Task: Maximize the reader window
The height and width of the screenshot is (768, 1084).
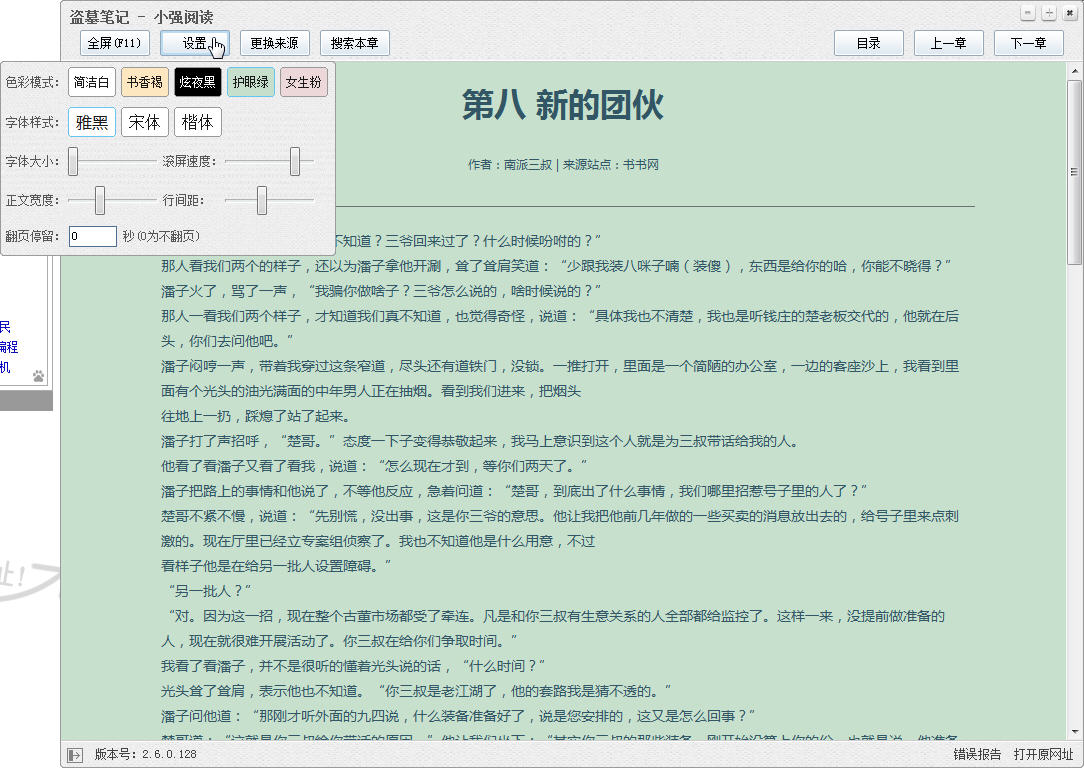Action: tap(1049, 13)
